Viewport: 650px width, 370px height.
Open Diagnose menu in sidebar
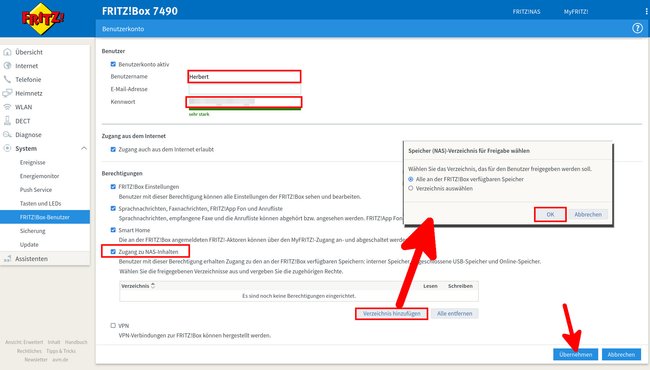pos(28,135)
